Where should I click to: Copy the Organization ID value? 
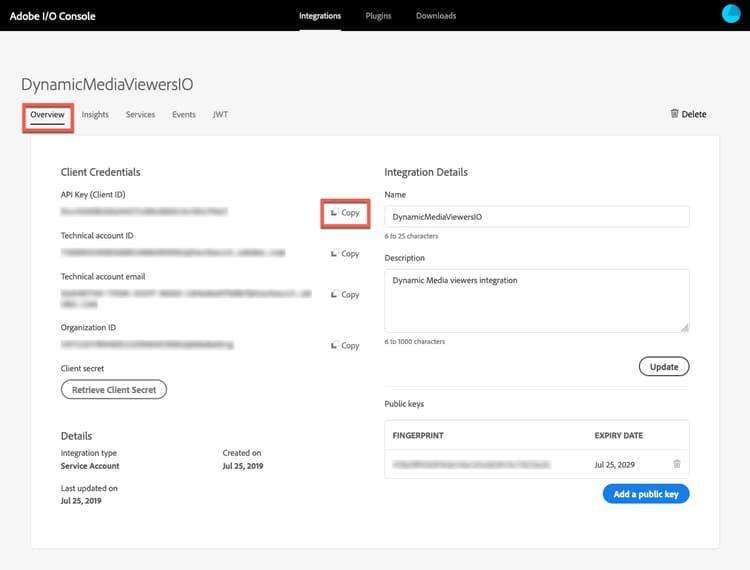pyautogui.click(x=345, y=346)
